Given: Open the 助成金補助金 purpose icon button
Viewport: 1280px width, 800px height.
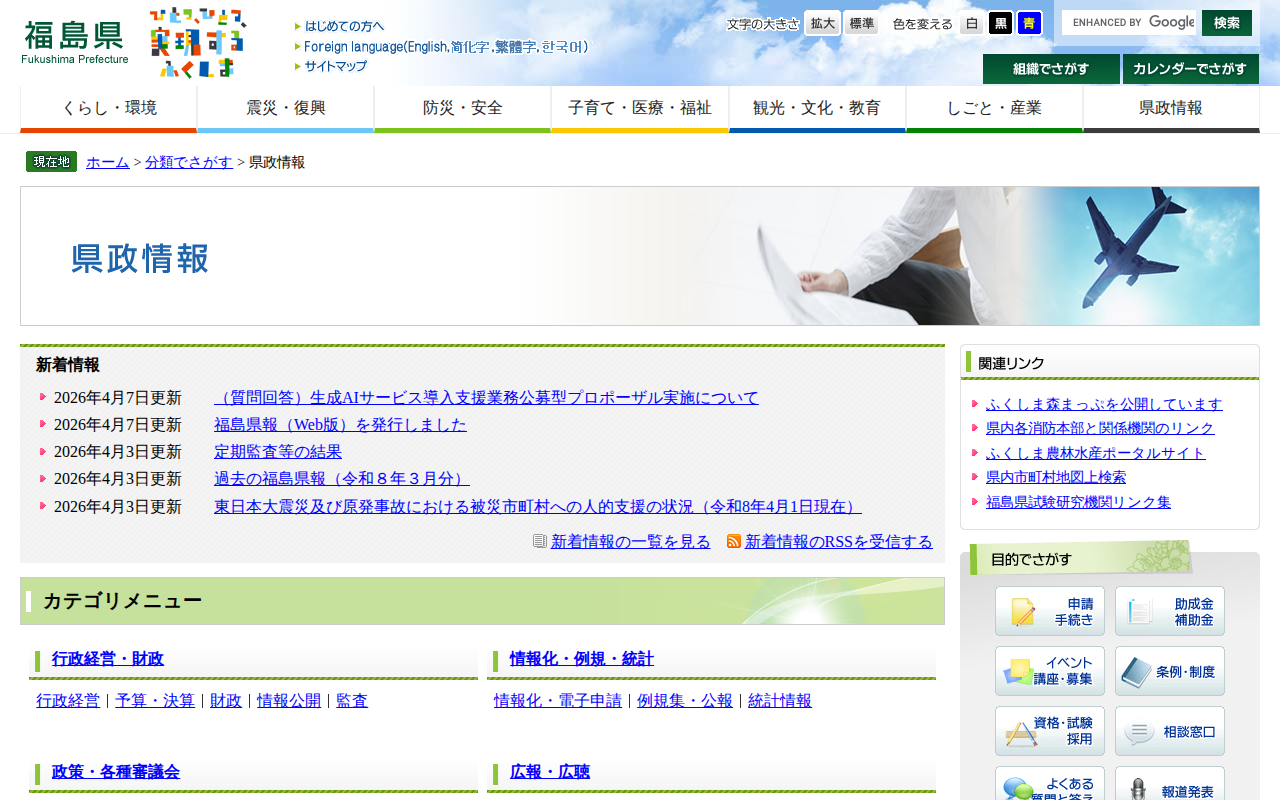Looking at the screenshot, I should pyautogui.click(x=1170, y=611).
